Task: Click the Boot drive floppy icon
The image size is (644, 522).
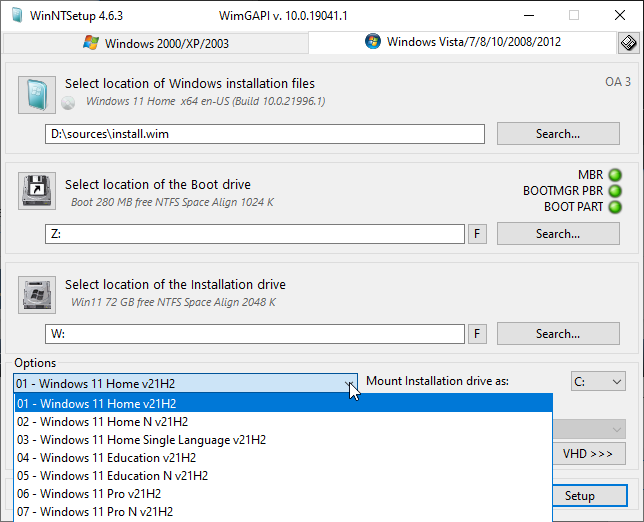Action: (37, 191)
